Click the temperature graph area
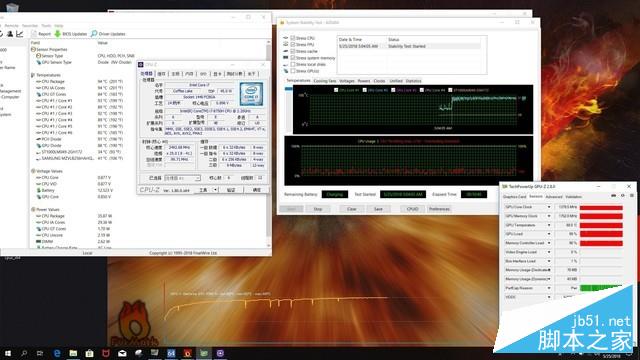Image resolution: width=640 pixels, height=360 pixels. tap(413, 109)
